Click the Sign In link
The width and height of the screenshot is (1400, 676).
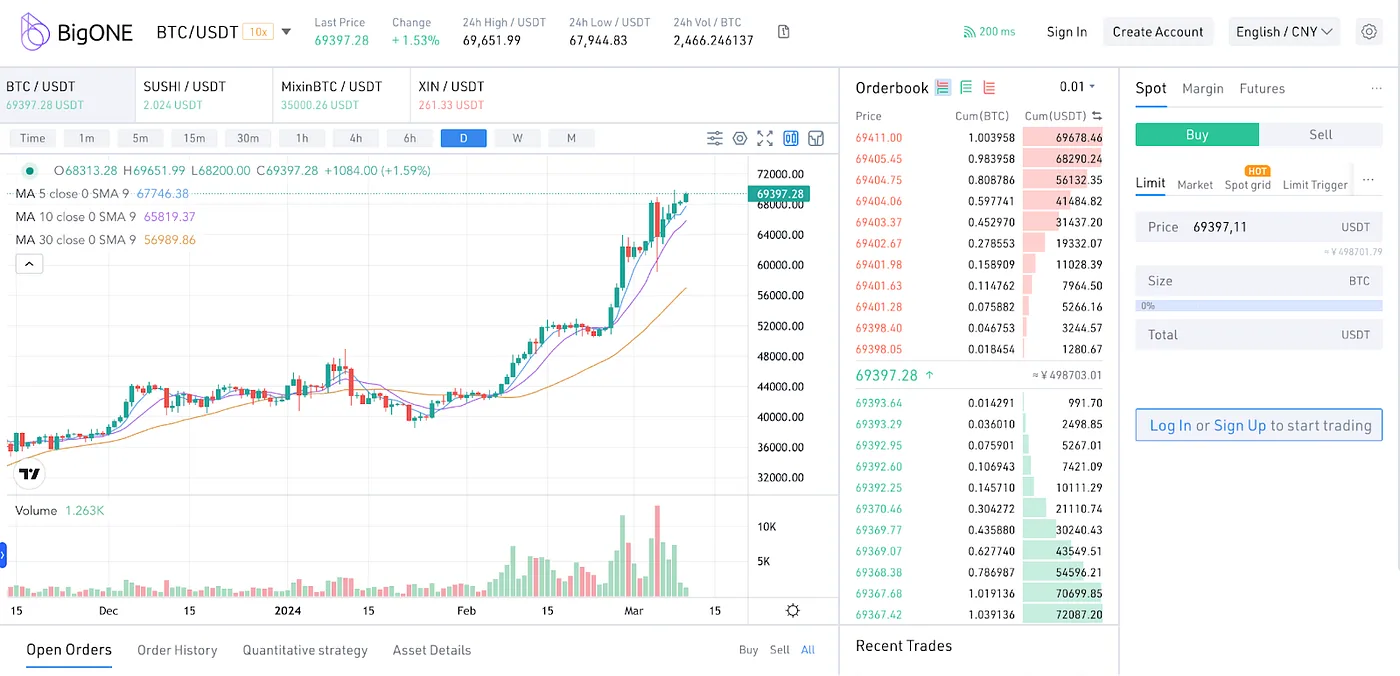[x=1066, y=32]
